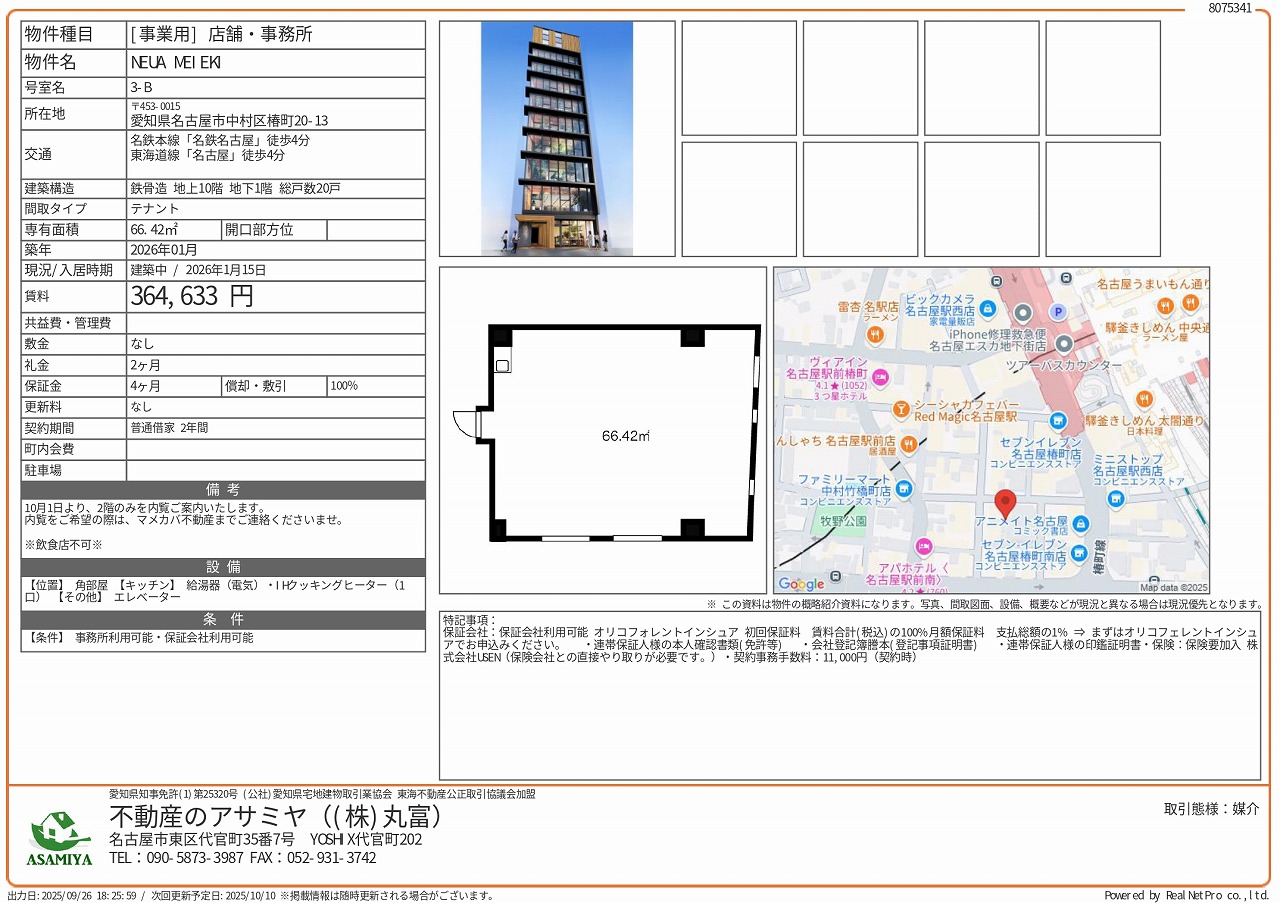The height and width of the screenshot is (903, 1280).
Task: Click the TEL number 090-5873-3987
Action: [x=176, y=858]
